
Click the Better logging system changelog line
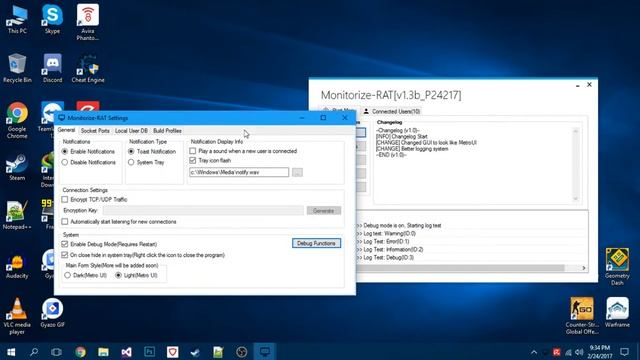coord(412,149)
